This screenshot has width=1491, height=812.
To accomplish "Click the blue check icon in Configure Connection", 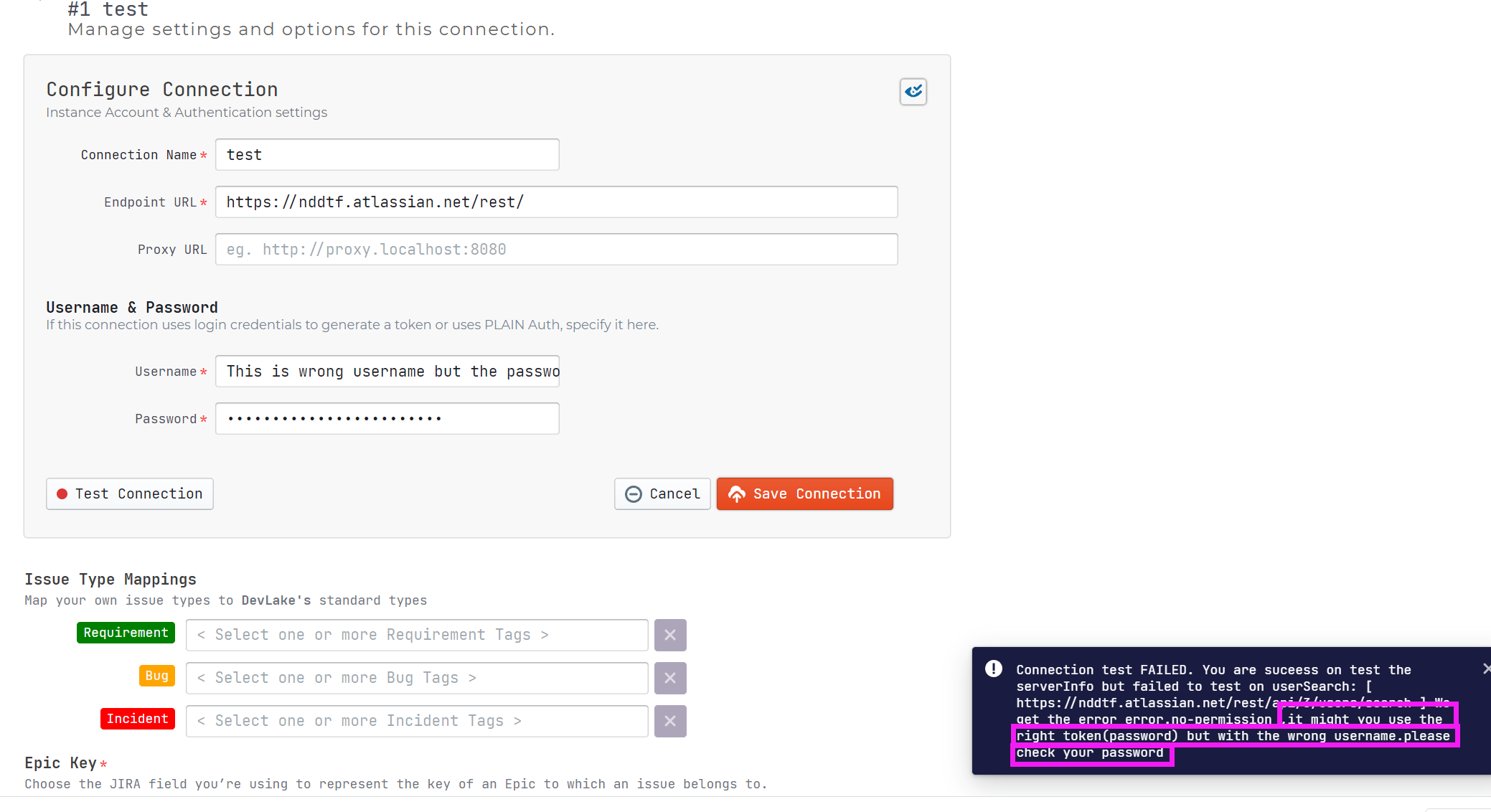I will (x=913, y=92).
